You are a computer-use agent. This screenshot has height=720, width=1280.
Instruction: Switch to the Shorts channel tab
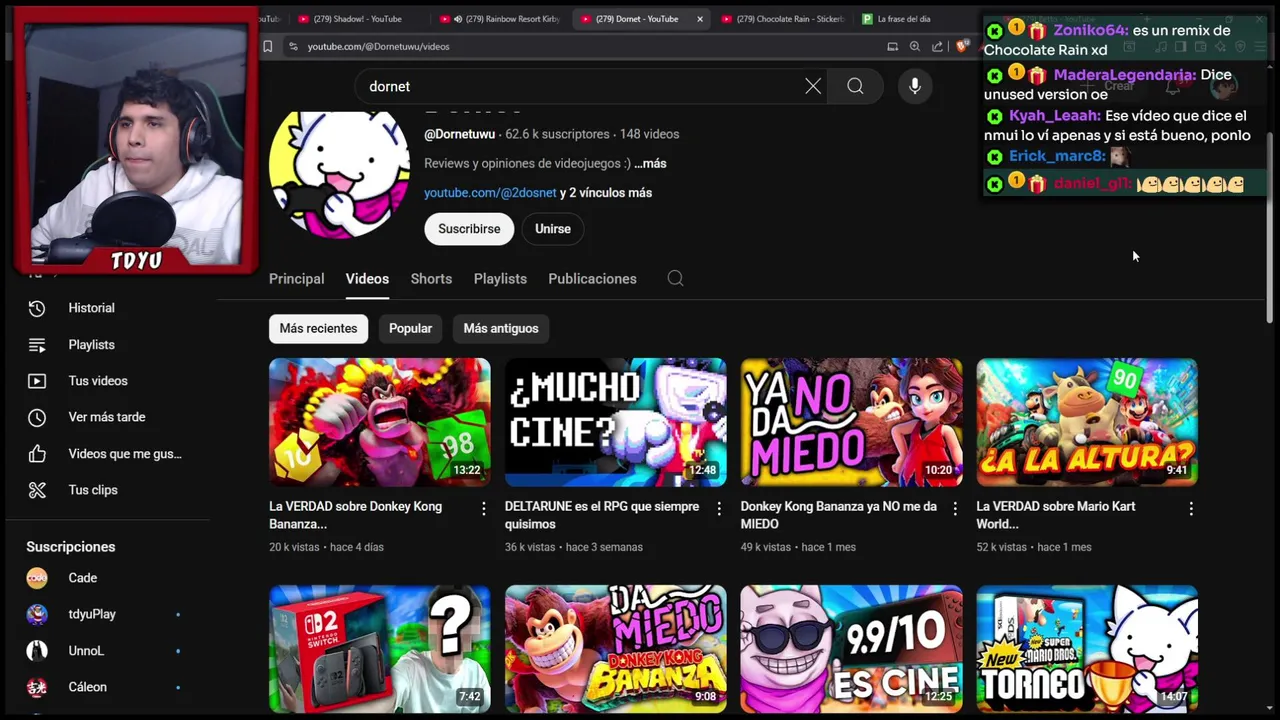point(431,278)
